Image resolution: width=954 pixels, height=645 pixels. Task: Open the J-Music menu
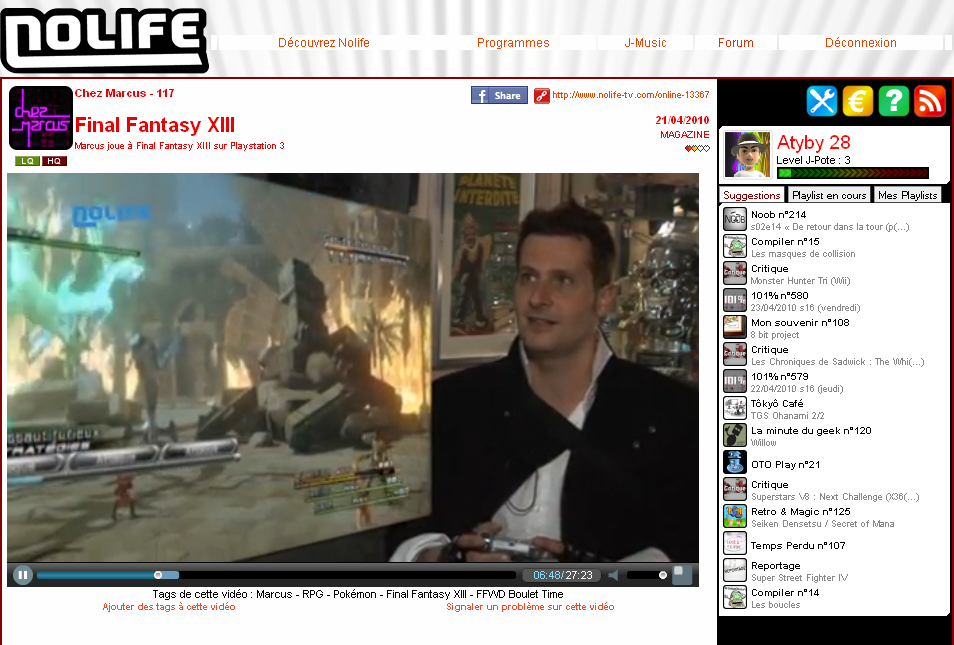coord(645,43)
